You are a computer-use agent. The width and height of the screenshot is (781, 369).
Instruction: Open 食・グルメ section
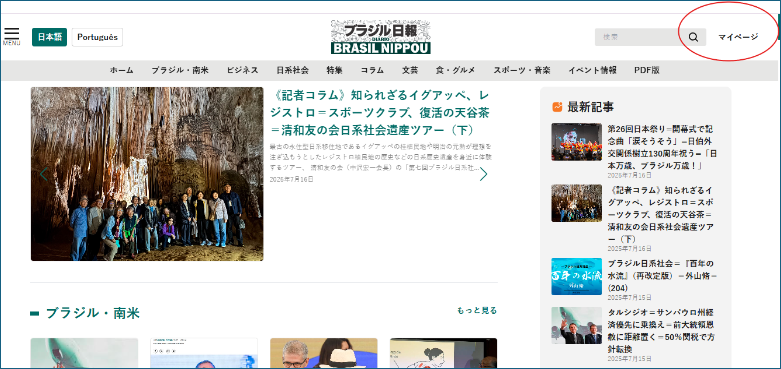click(x=456, y=70)
